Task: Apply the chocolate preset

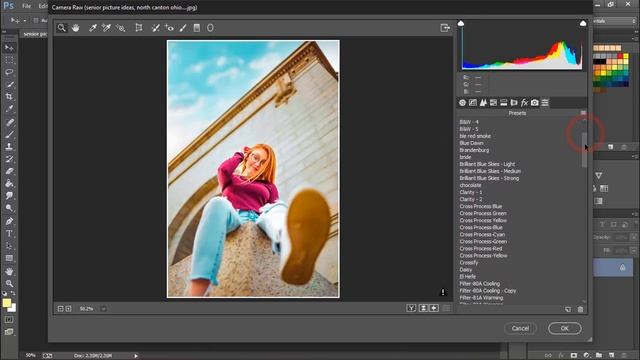Action: (471, 185)
